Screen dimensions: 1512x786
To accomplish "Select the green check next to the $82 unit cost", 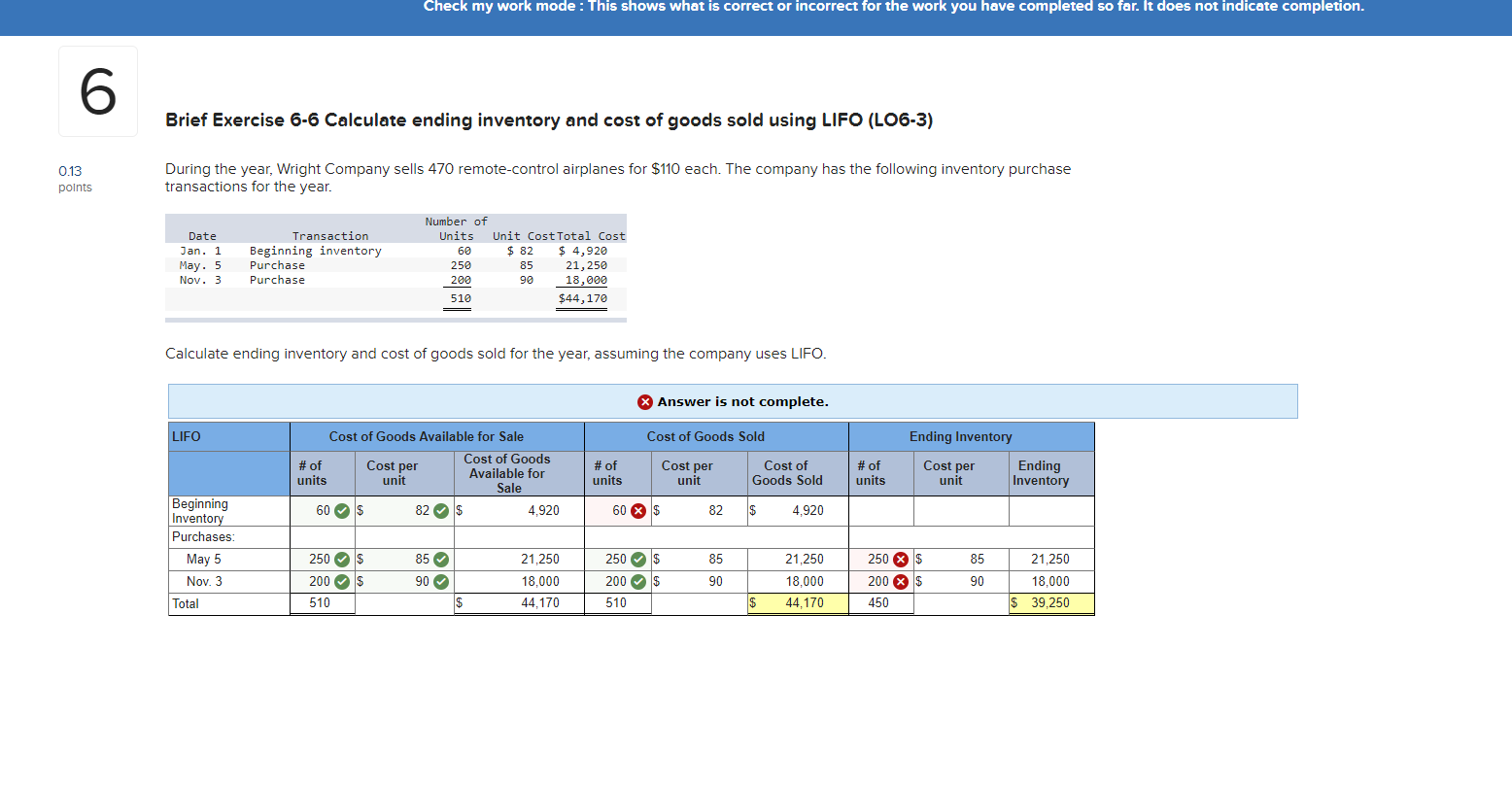I will pyautogui.click(x=440, y=510).
